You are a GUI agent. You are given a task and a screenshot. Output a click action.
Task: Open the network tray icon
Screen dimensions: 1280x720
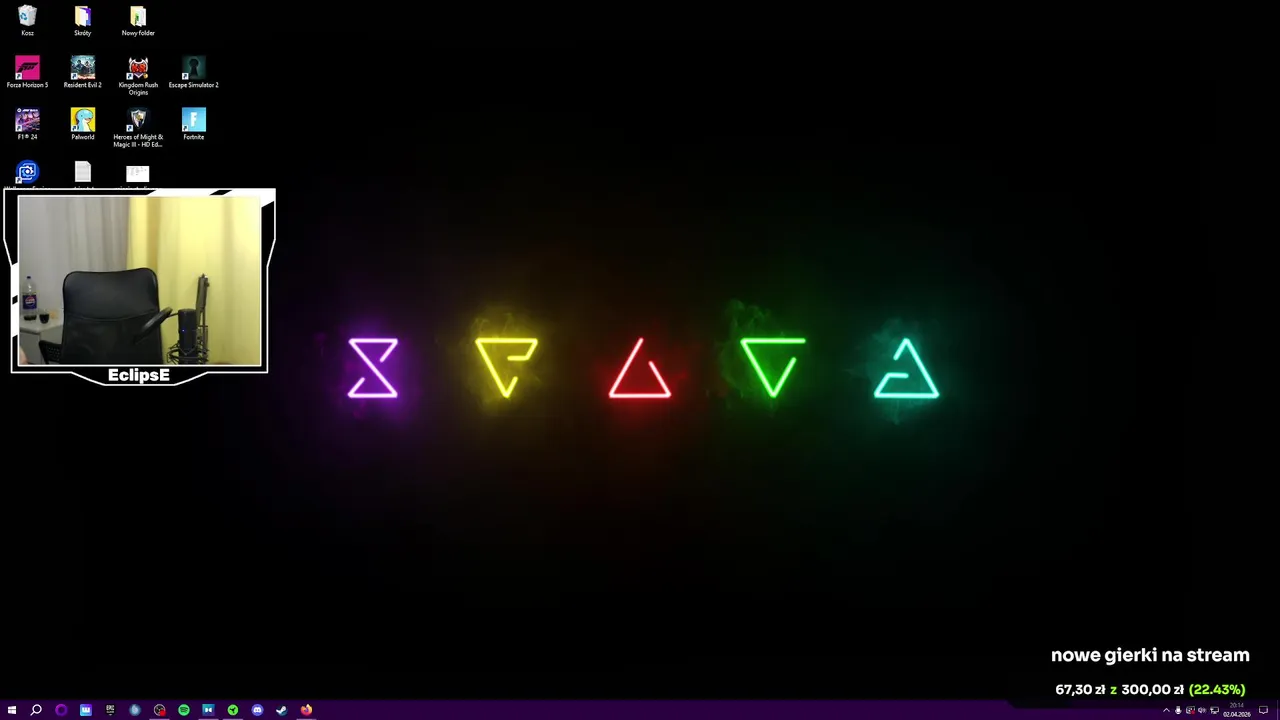[x=1214, y=710]
